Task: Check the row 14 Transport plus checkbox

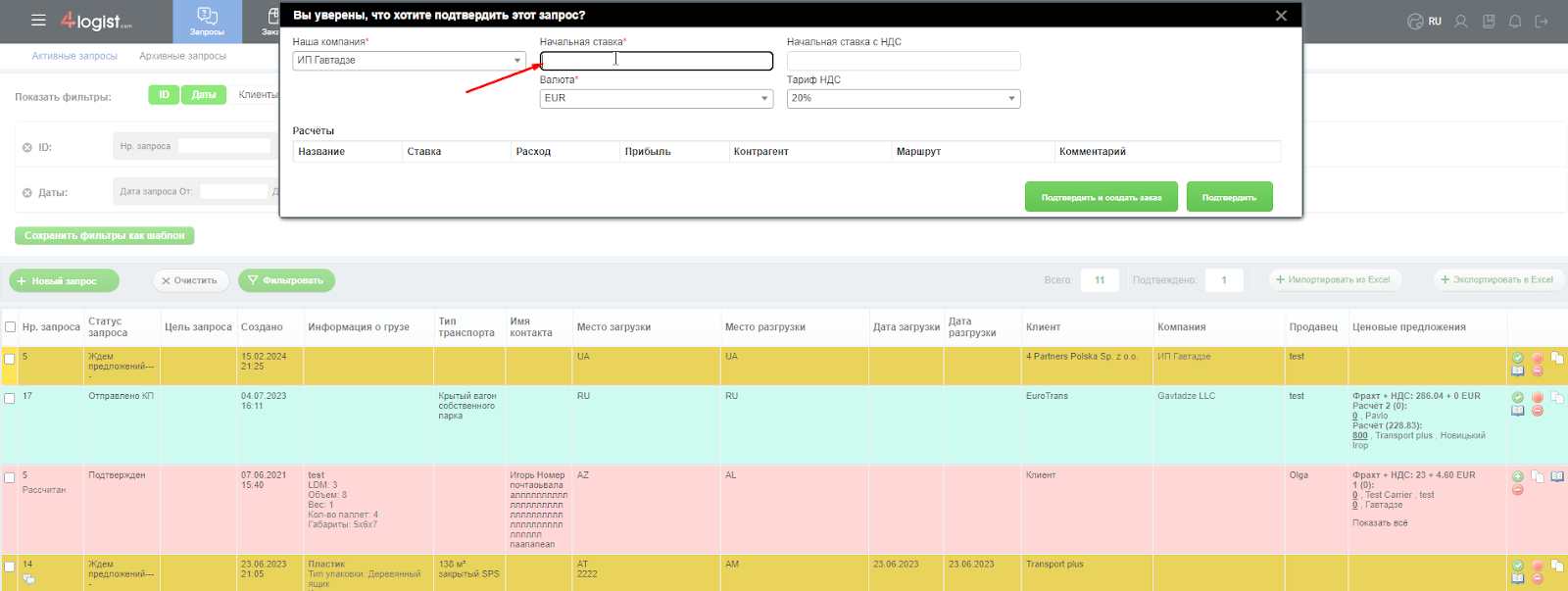Action: (10, 566)
